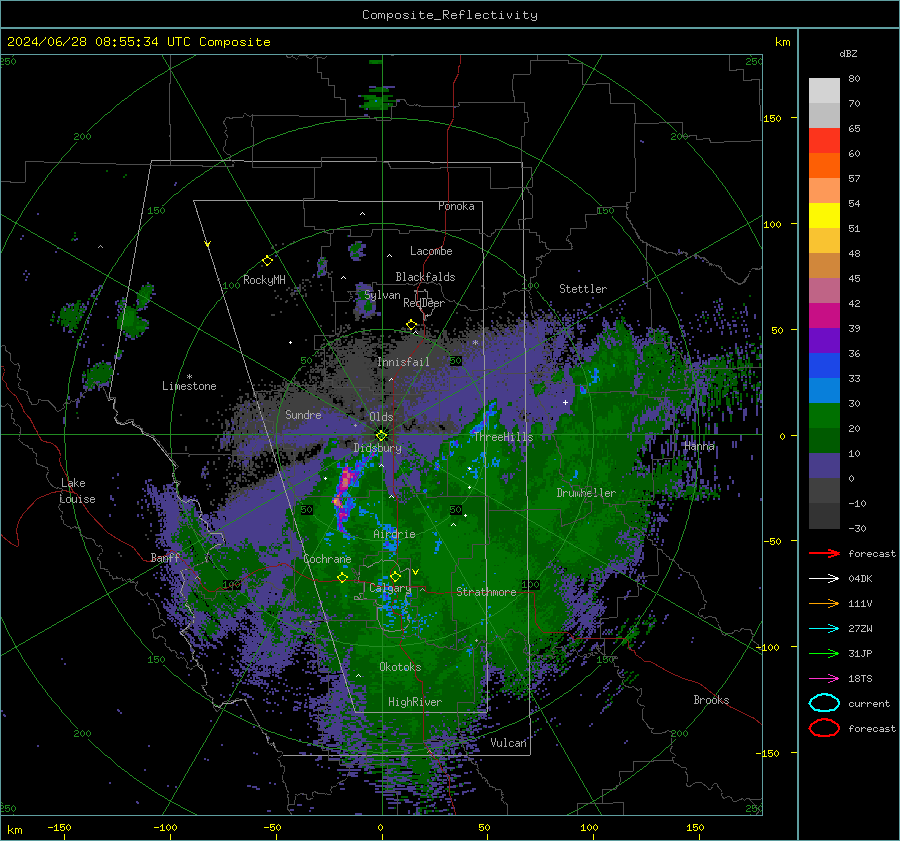The image size is (900, 841).
Task: Select the light gray 80-70 dBZ swatch
Action: [824, 91]
